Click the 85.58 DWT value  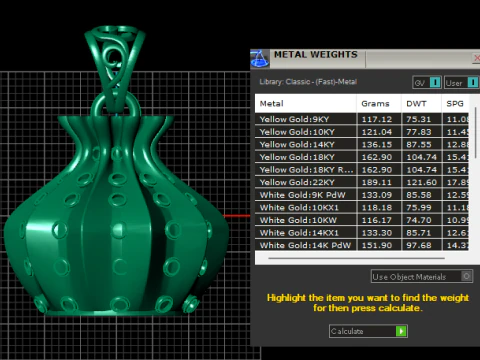[x=419, y=195]
